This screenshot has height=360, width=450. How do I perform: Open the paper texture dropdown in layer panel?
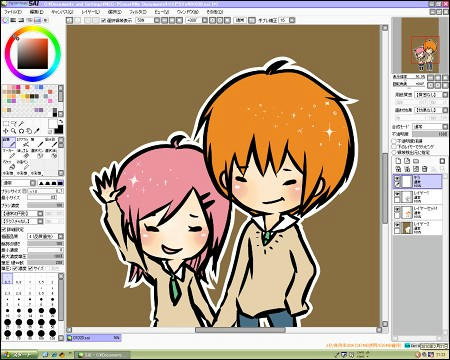431,95
